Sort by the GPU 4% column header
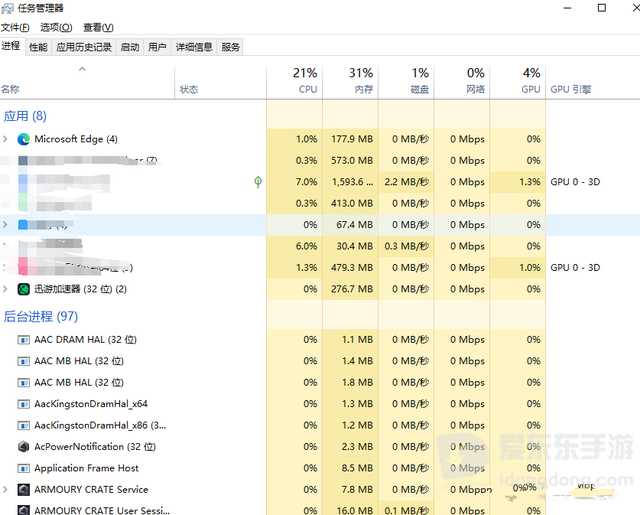 pos(518,82)
